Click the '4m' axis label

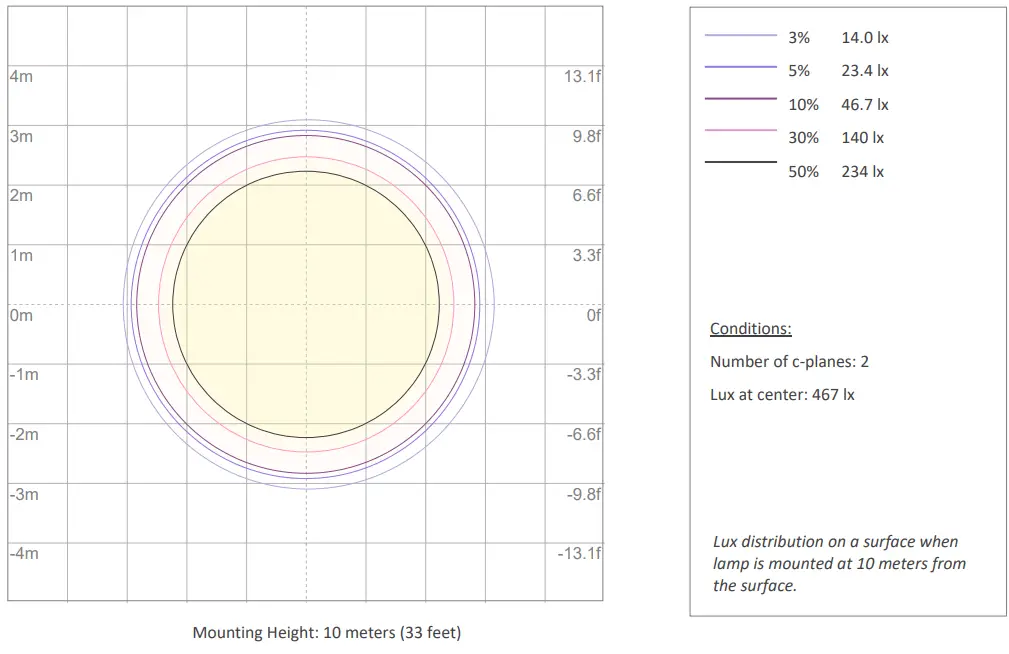pos(21,77)
